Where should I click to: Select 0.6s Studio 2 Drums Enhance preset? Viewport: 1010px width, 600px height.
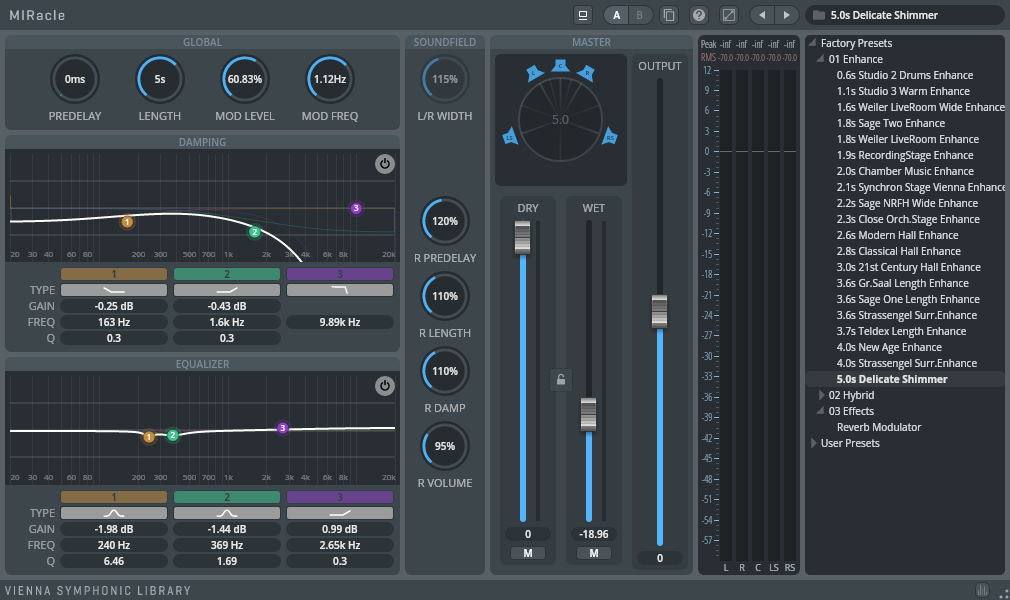click(904, 75)
